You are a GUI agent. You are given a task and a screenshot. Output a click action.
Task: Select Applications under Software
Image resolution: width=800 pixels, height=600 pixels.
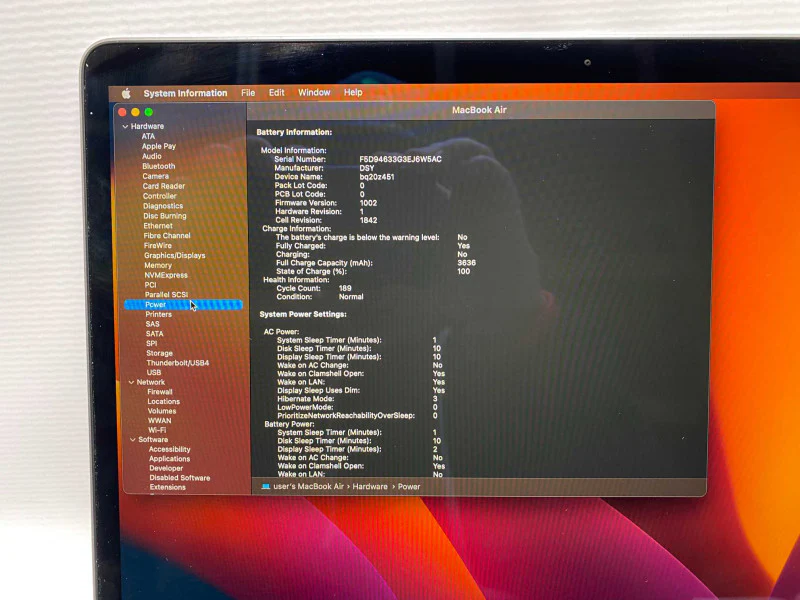click(x=169, y=459)
